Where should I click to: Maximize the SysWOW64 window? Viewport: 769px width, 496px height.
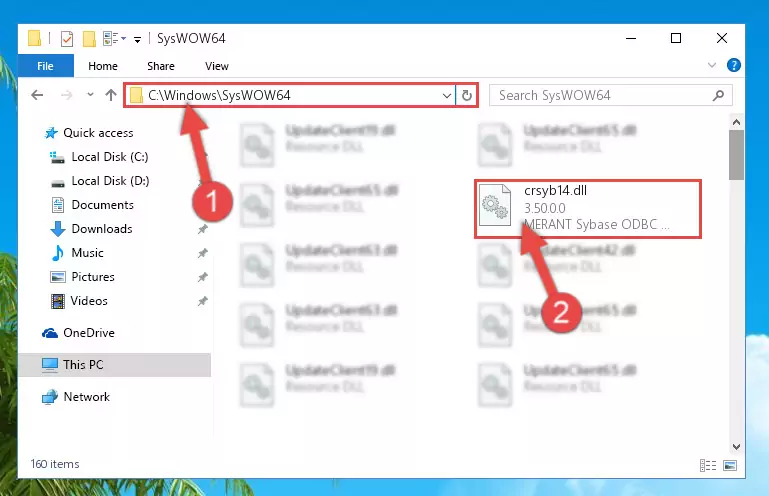pyautogui.click(x=676, y=38)
